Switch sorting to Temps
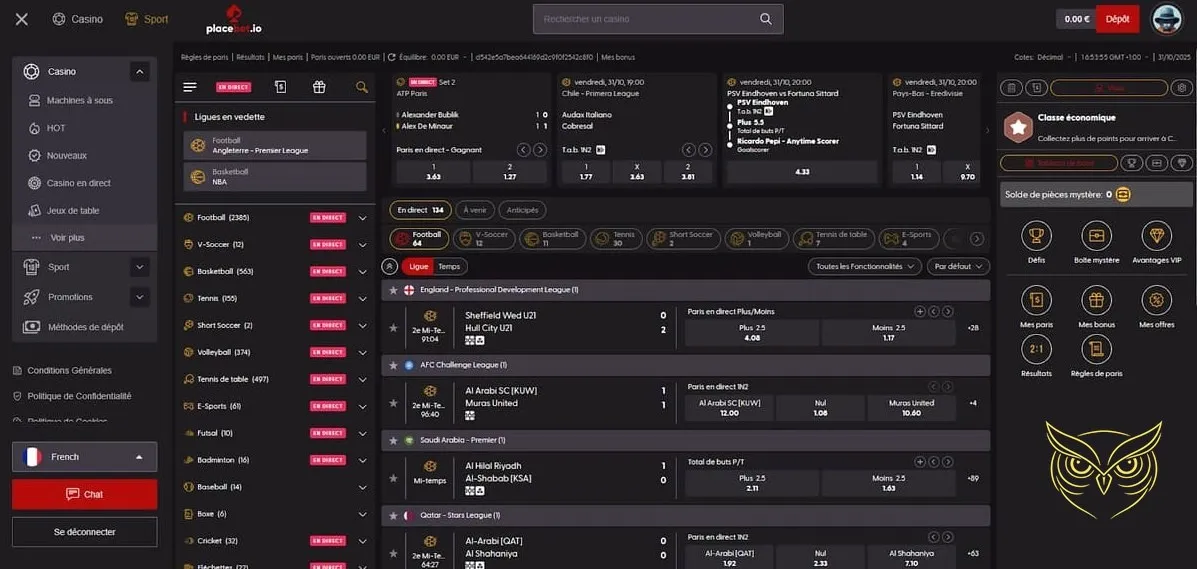Viewport: 1197px width, 569px height. (449, 267)
